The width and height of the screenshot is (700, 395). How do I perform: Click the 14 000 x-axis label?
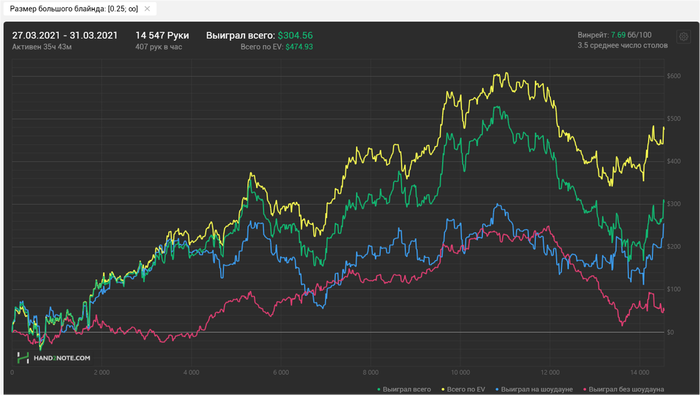pyautogui.click(x=640, y=372)
